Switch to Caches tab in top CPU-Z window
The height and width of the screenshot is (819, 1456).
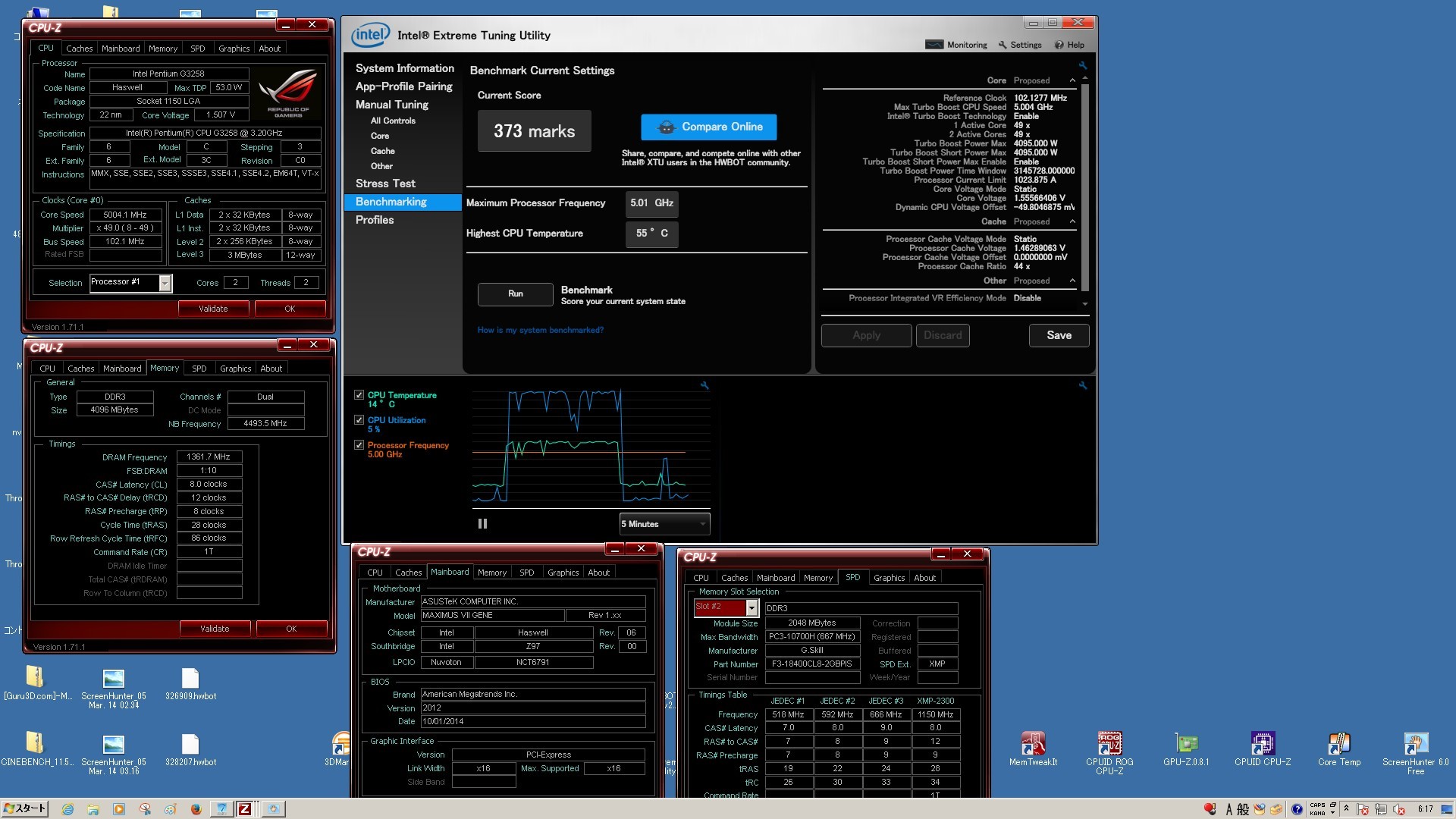[79, 49]
